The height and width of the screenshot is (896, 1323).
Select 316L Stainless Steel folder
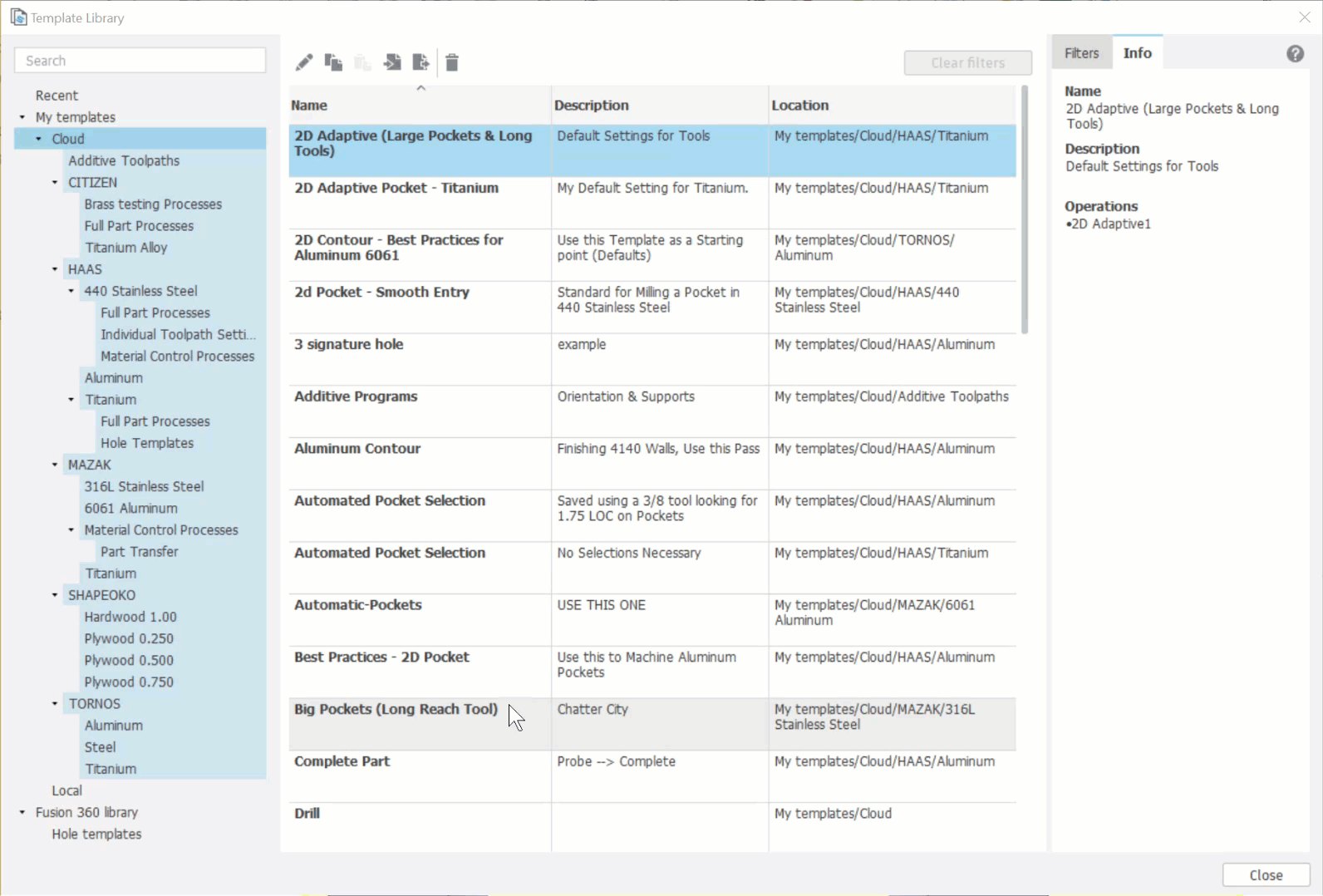[x=144, y=486]
